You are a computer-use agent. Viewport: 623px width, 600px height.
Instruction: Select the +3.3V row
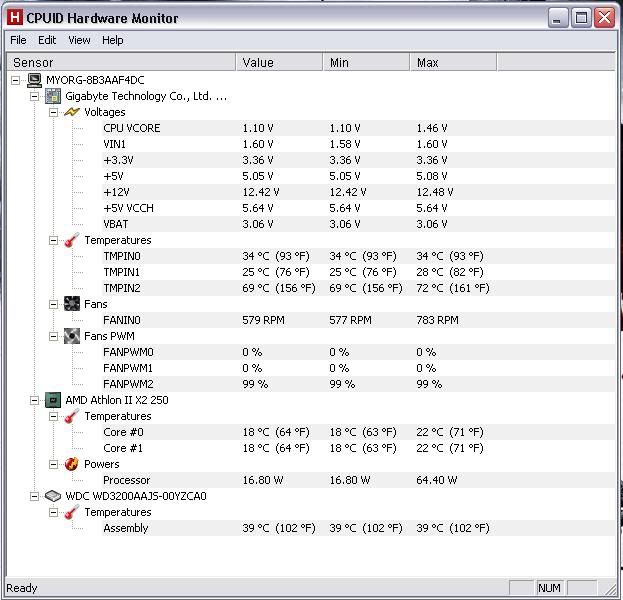click(358, 160)
